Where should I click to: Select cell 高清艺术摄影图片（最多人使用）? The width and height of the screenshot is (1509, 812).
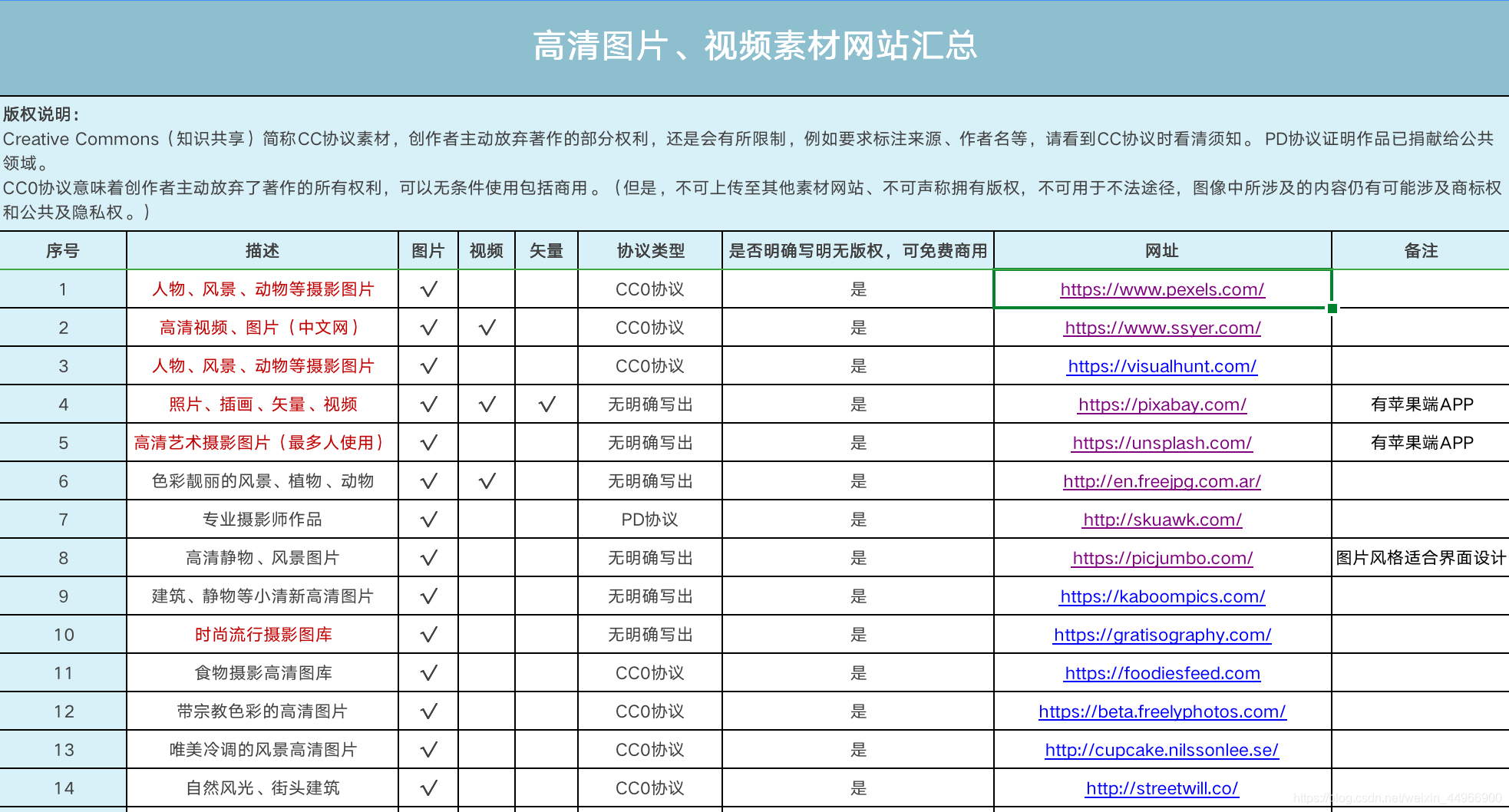pos(263,443)
